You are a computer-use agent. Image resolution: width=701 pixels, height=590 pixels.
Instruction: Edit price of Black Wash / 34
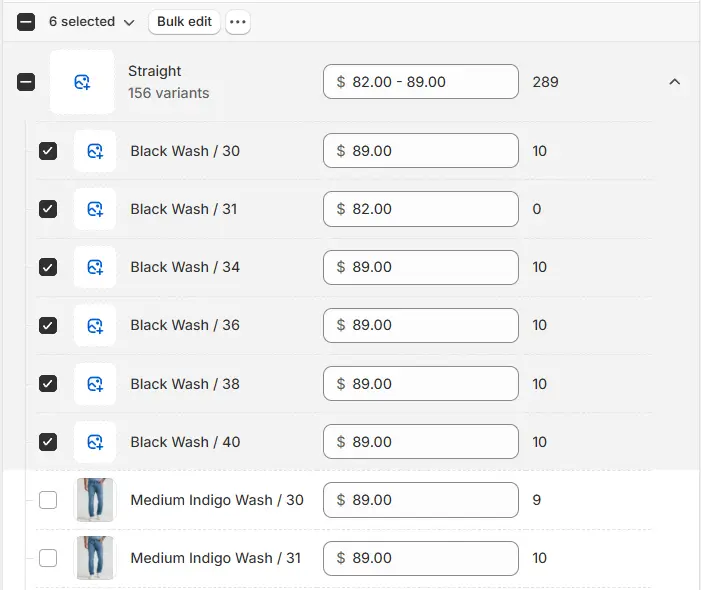(x=421, y=267)
